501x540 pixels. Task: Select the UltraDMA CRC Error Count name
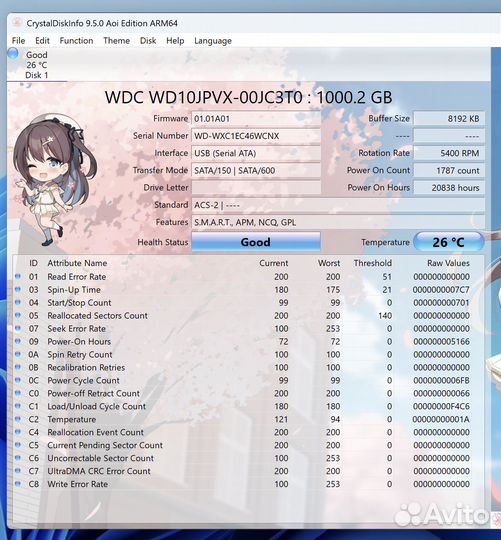coord(99,471)
